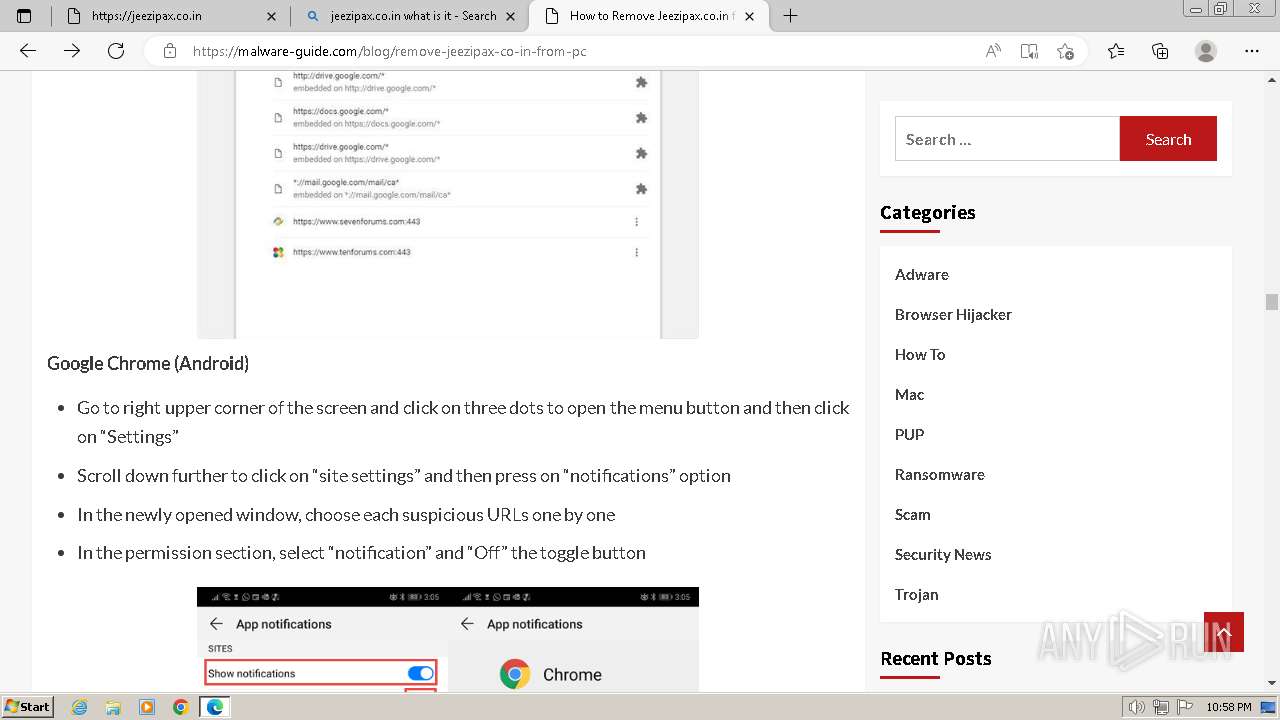Click the scrollbar down arrow

click(x=1271, y=684)
